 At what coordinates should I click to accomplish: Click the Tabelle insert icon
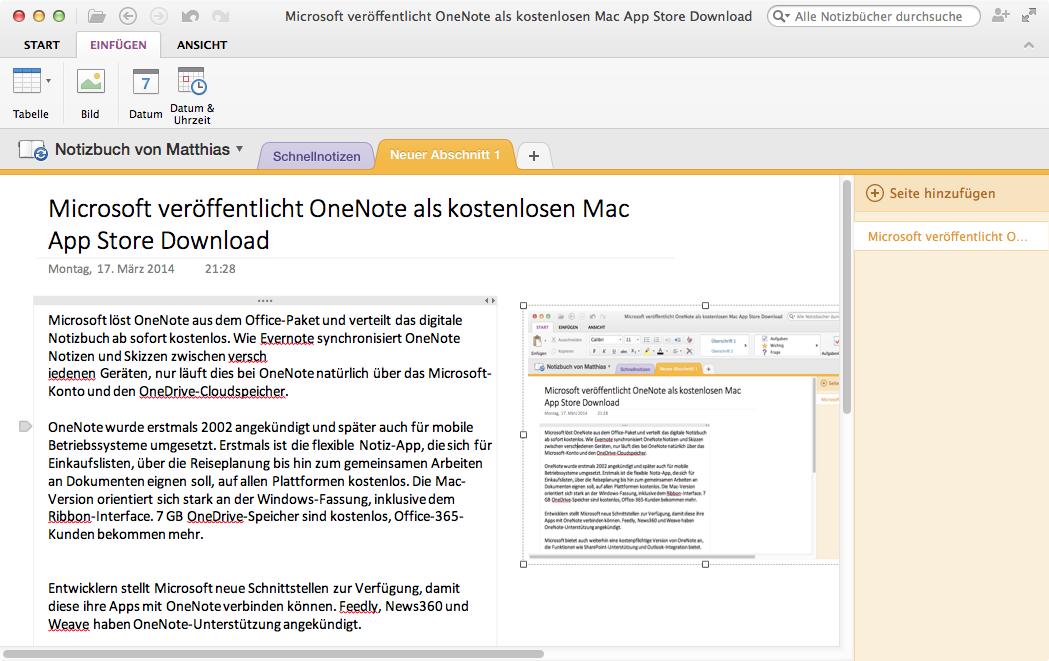pyautogui.click(x=27, y=81)
